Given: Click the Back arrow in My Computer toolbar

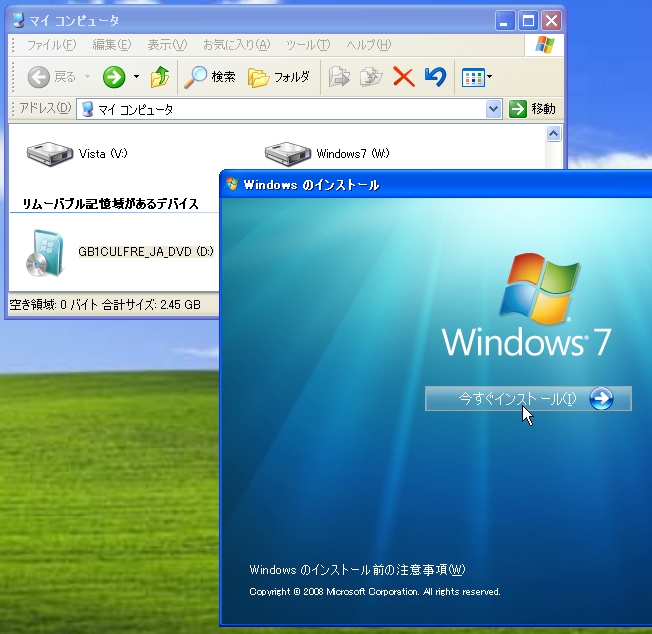Looking at the screenshot, I should tap(39, 77).
